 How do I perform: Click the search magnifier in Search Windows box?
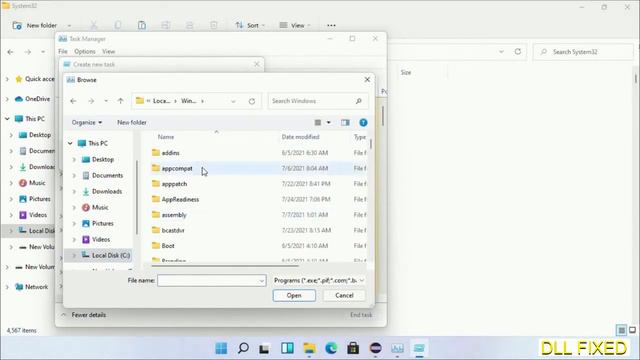[359, 101]
